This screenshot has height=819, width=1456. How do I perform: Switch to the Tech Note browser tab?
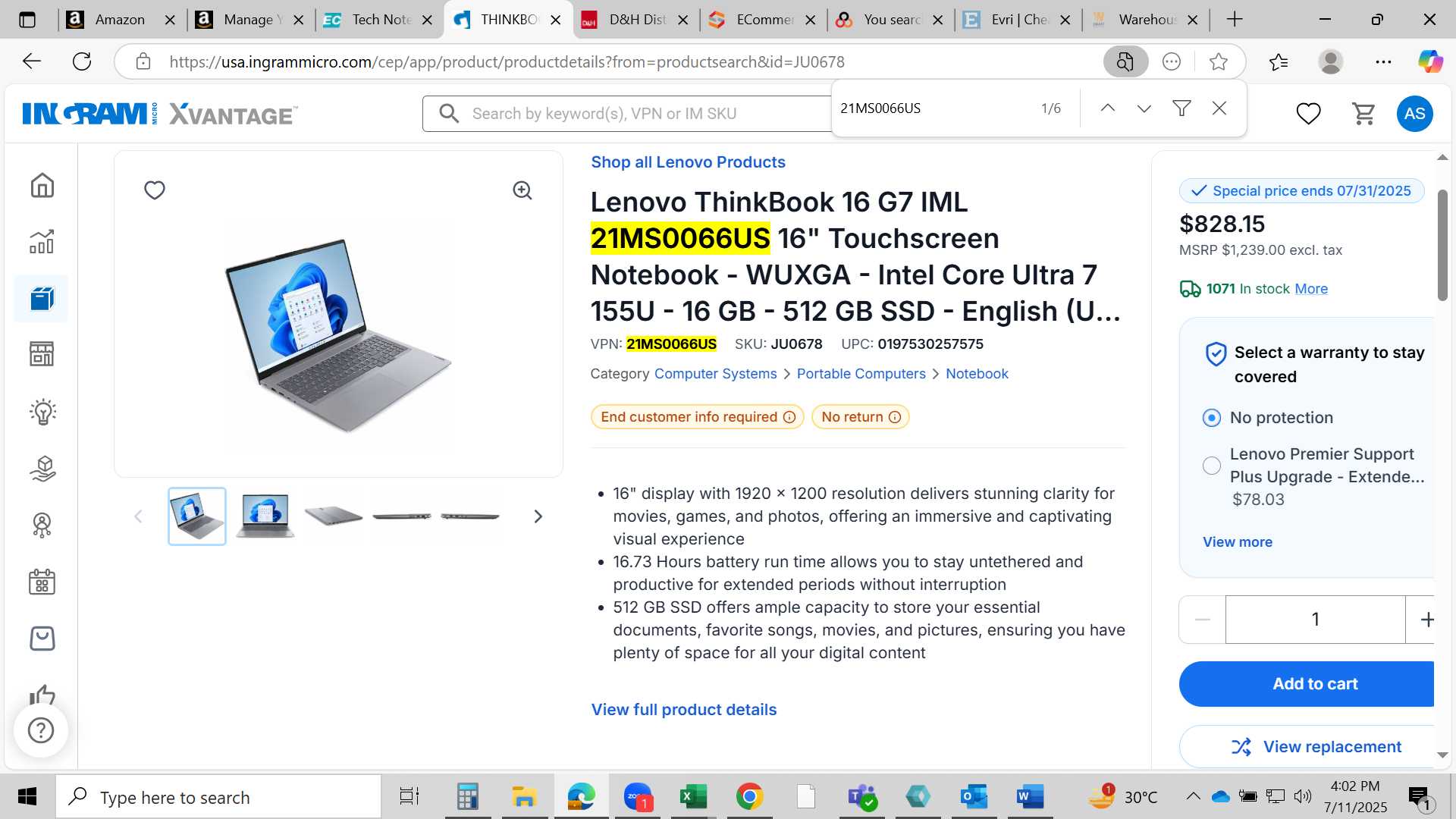tap(381, 20)
